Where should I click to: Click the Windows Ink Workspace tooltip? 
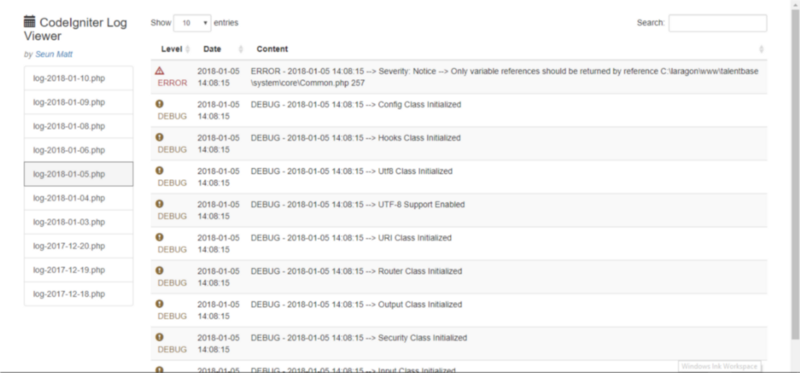(x=719, y=366)
